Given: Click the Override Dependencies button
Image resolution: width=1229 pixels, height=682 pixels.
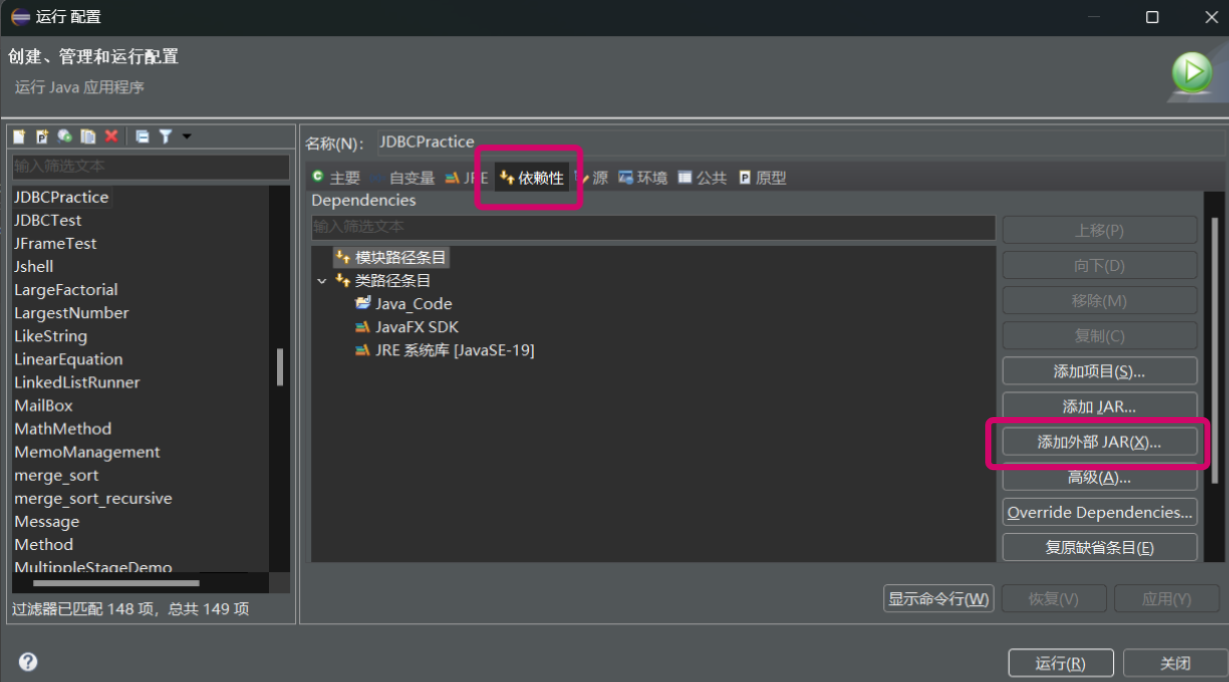Looking at the screenshot, I should point(1098,512).
